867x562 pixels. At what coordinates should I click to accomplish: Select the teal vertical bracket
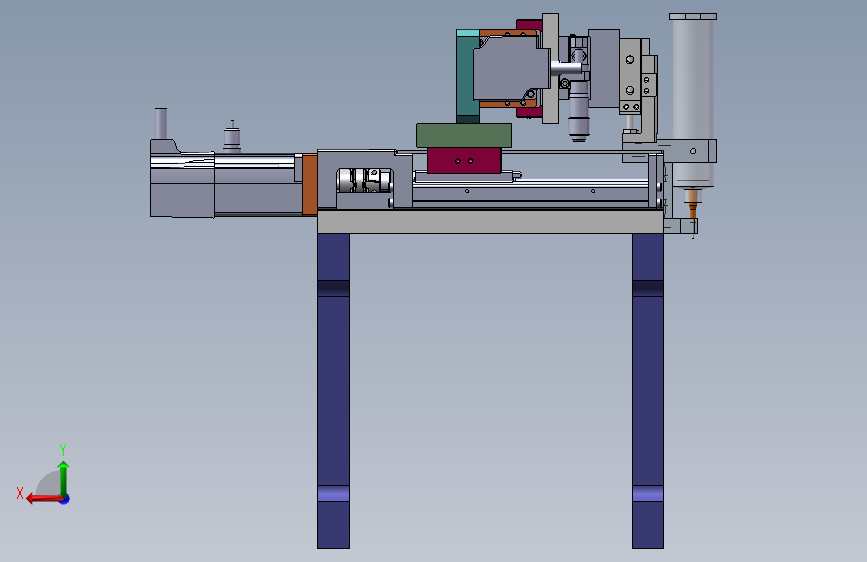466,76
